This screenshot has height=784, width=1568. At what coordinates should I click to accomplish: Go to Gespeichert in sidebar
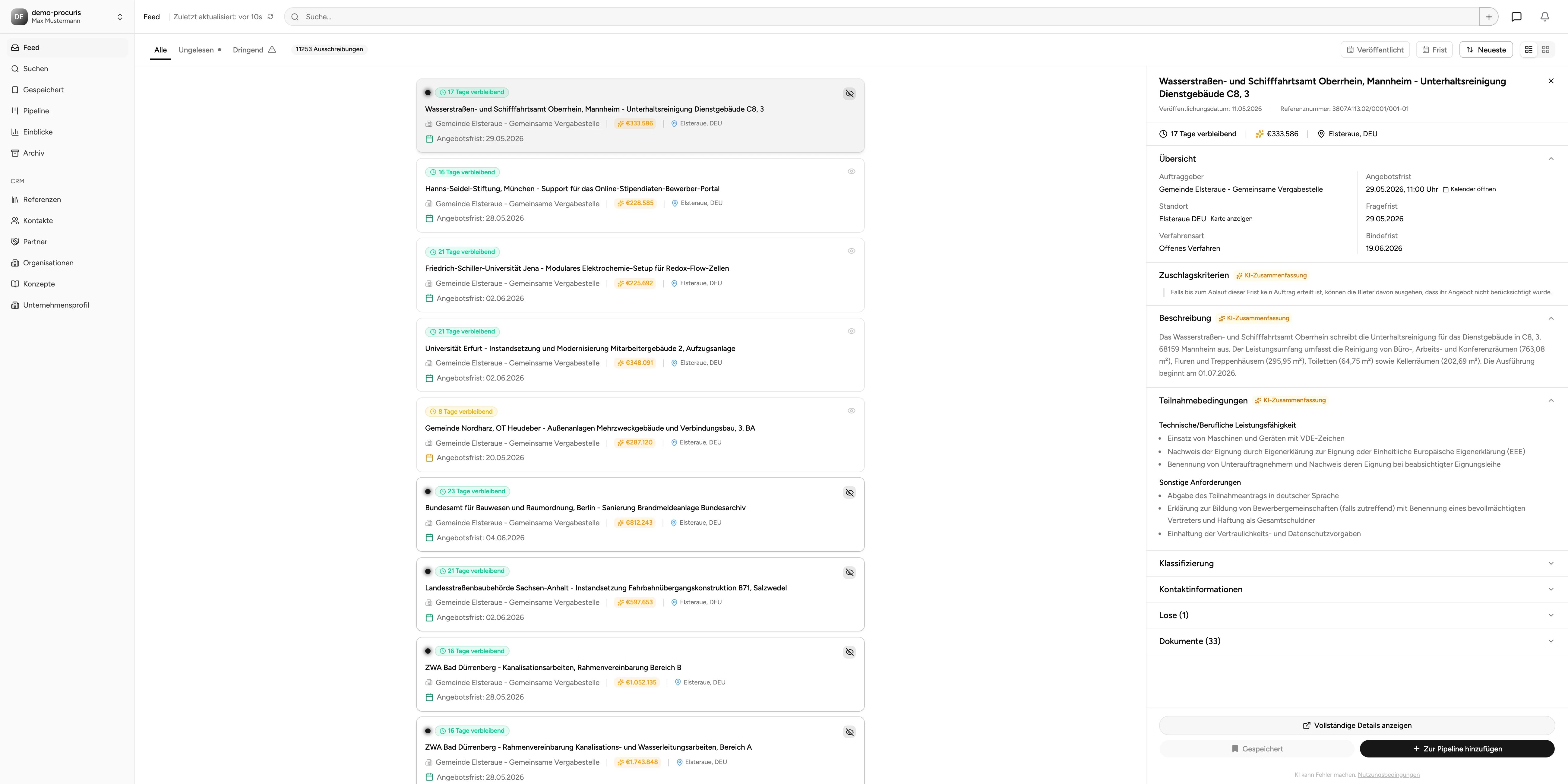[67, 90]
